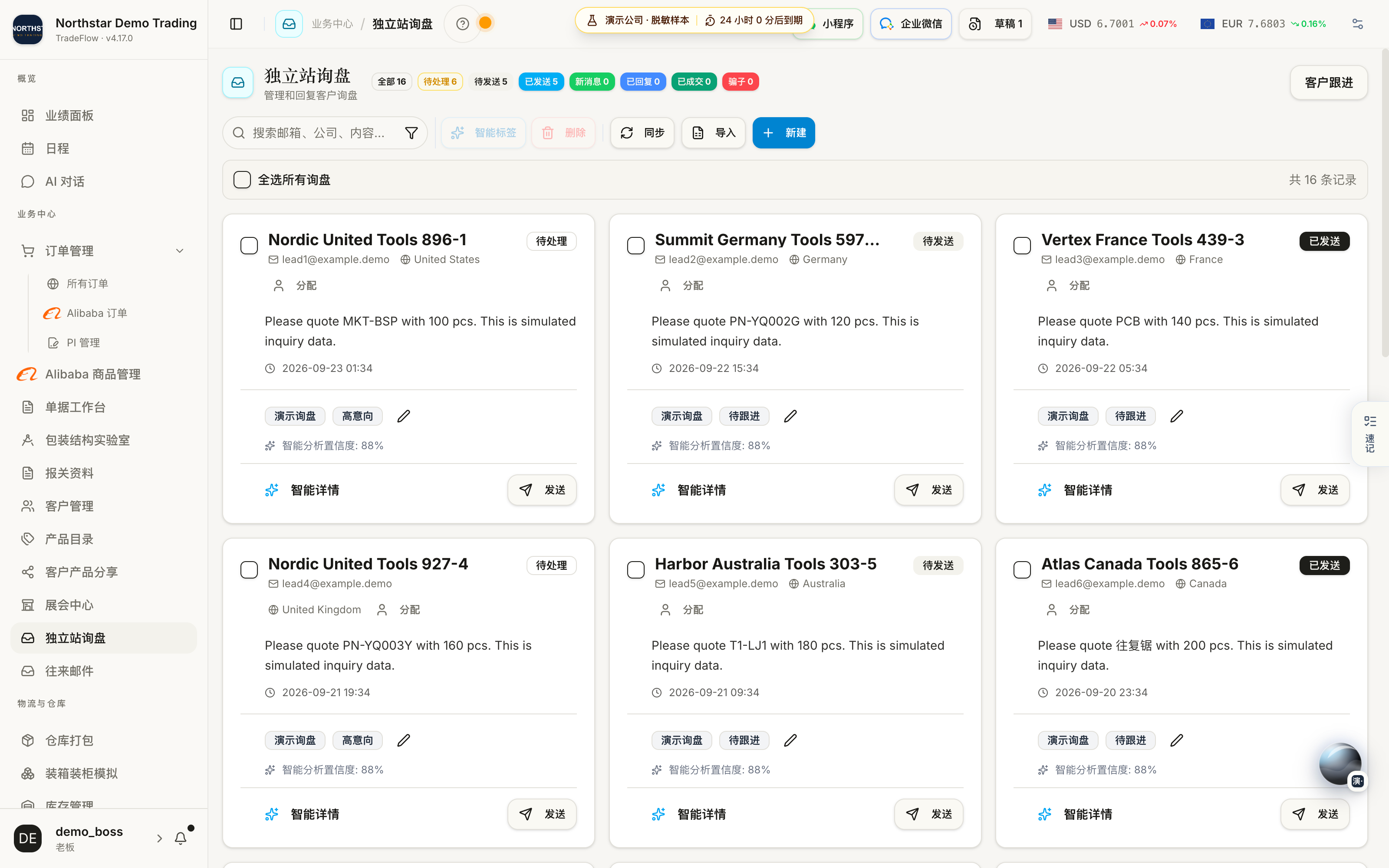The width and height of the screenshot is (1389, 868).
Task: Expand demo_boss user menu chevron
Action: (160, 838)
